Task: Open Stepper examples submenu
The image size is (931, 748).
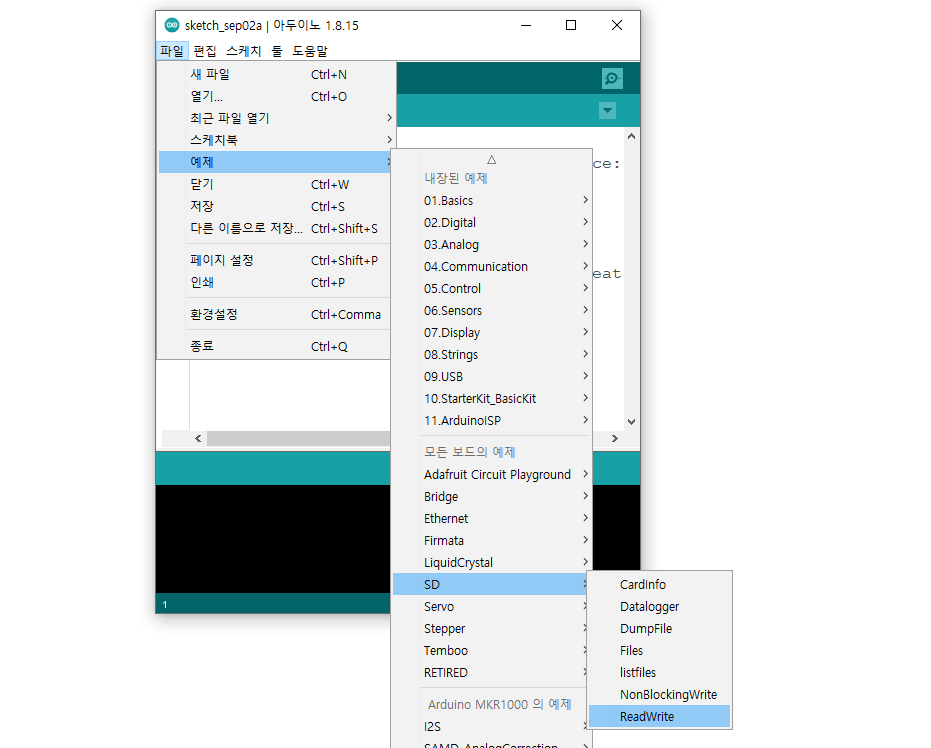Action: click(x=492, y=628)
